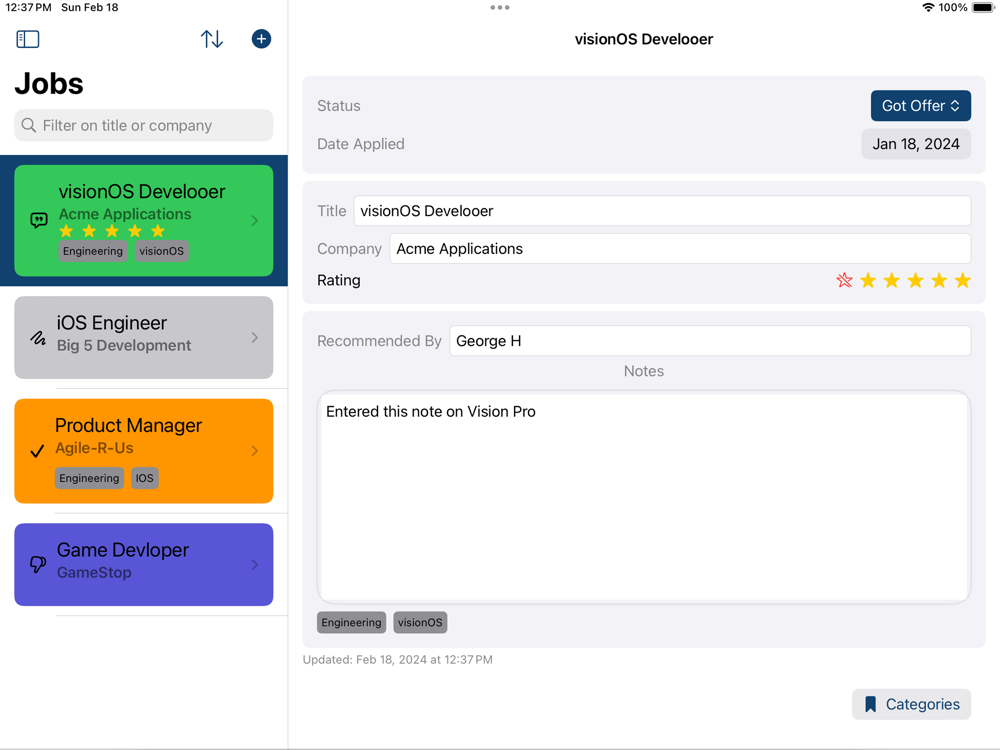The height and width of the screenshot is (750, 1000).
Task: Click visionOS tag on visionOS Develooer card
Action: (161, 251)
